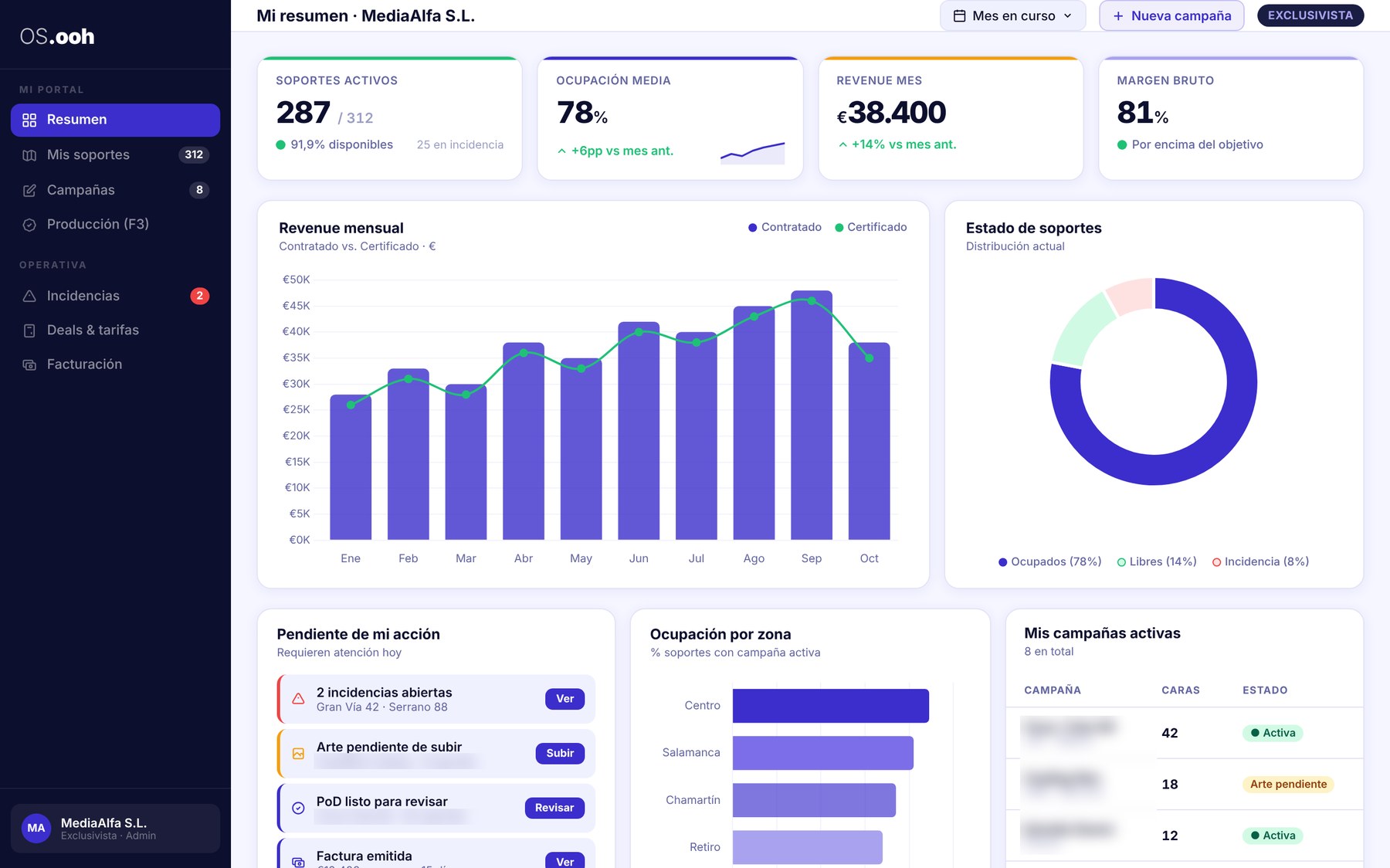1390x868 pixels.
Task: Go to Mis soportes section
Action: [x=115, y=154]
